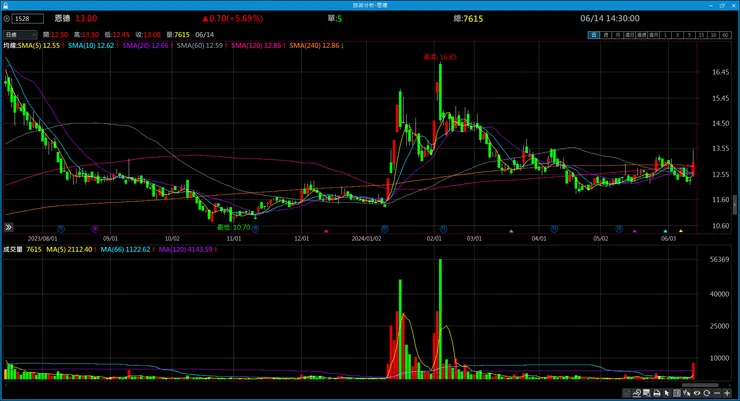Click the SMA(20) 12.66 moving average label
The image size is (740, 401).
[145, 46]
